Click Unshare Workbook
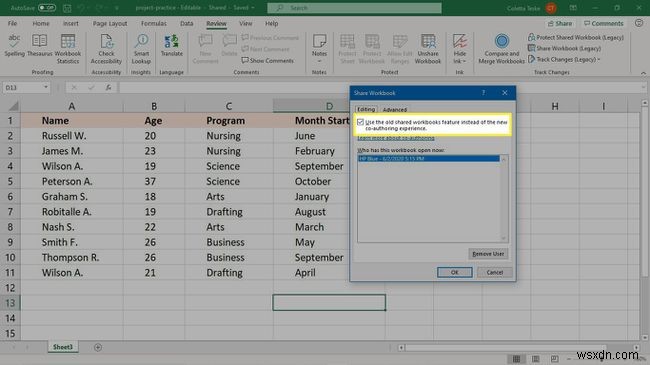The image size is (650, 365). 428,49
